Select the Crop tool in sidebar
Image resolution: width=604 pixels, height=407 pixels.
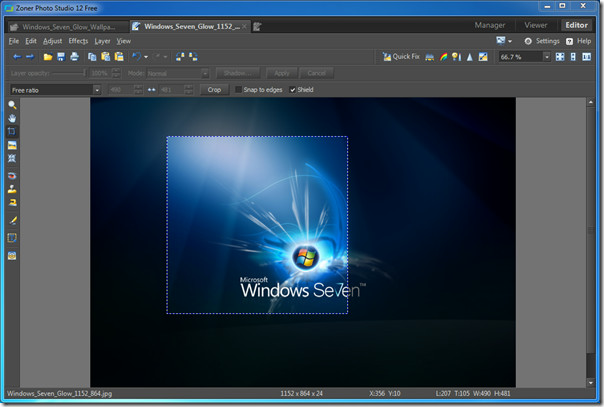pyautogui.click(x=12, y=131)
